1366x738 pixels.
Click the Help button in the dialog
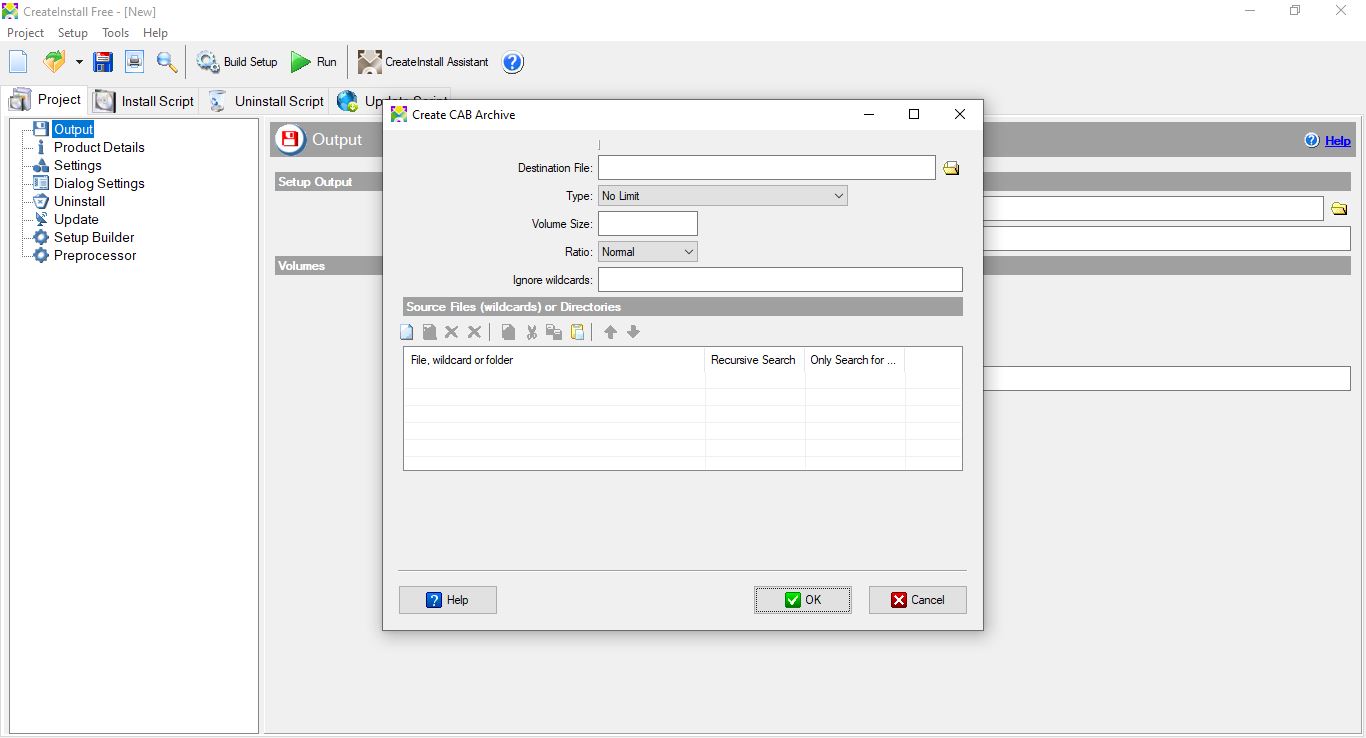pos(448,600)
